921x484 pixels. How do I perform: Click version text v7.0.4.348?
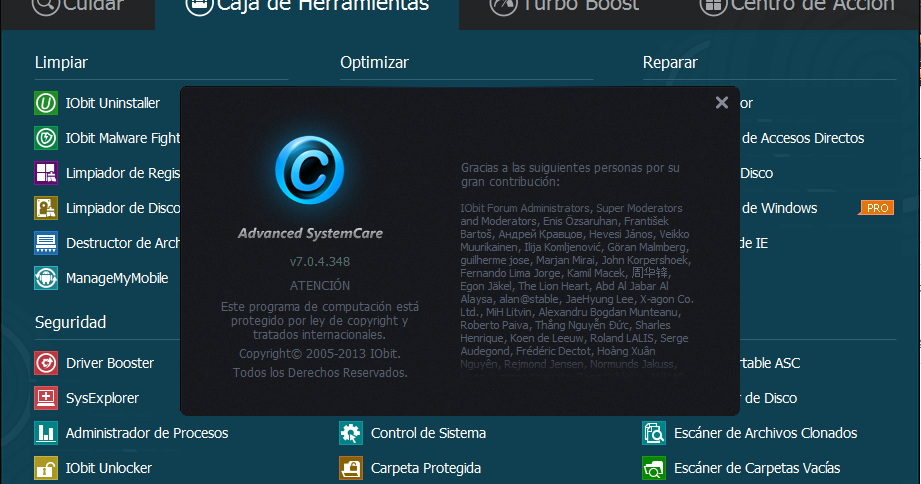click(320, 262)
